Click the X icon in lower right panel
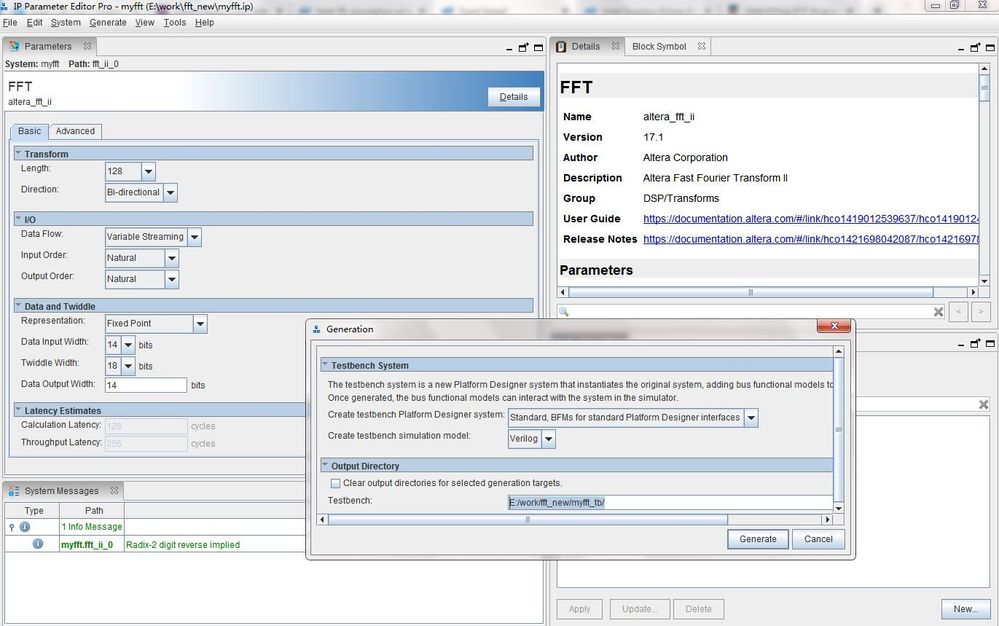The image size is (999, 626). (x=984, y=404)
